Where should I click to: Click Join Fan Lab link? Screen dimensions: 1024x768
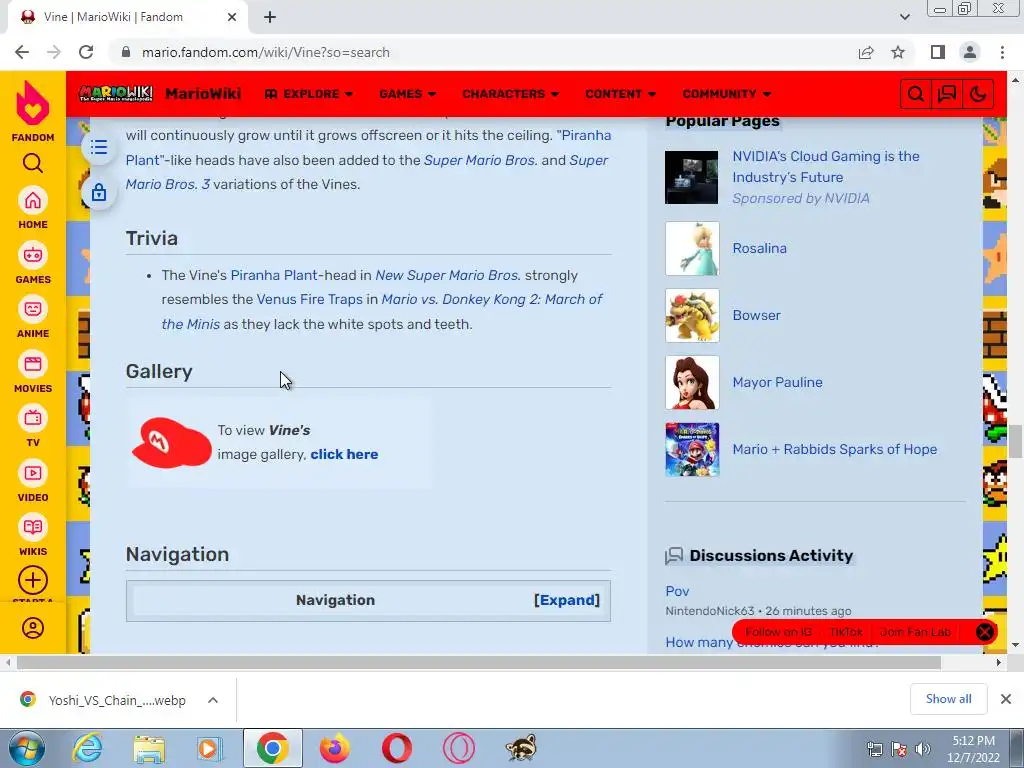tap(915, 632)
